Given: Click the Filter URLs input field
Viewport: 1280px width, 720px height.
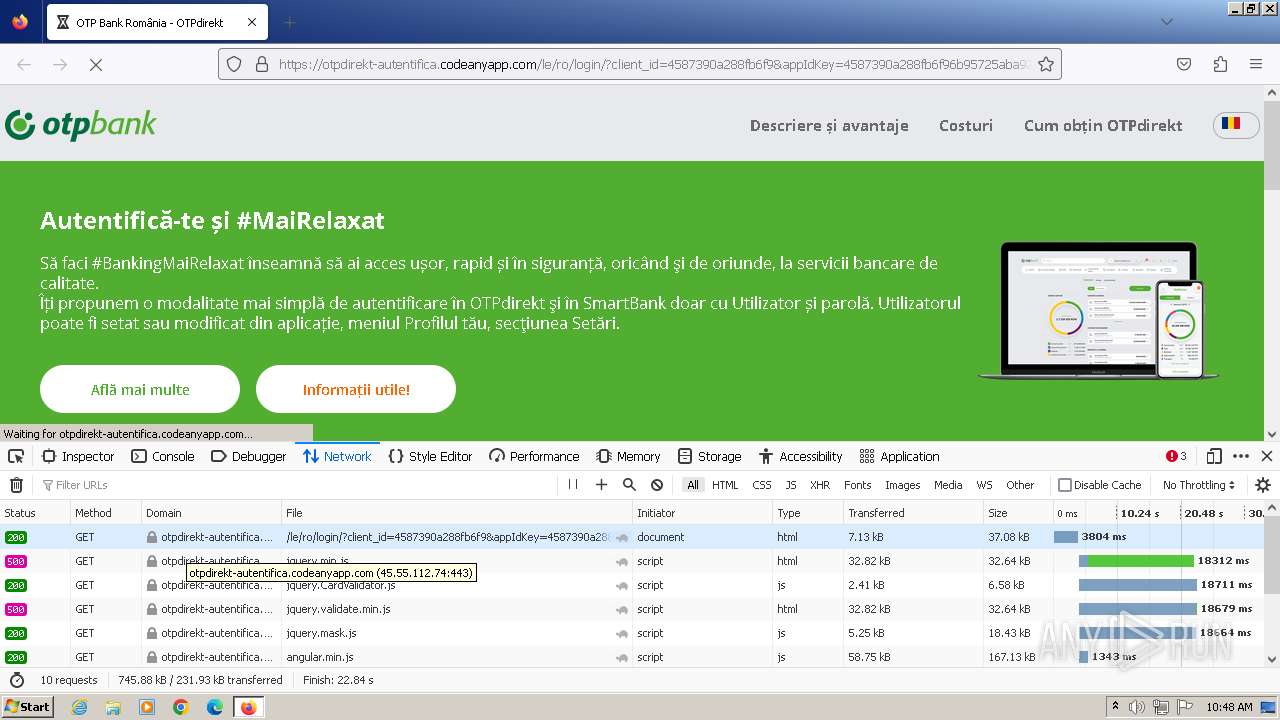Looking at the screenshot, I should pyautogui.click(x=295, y=485).
